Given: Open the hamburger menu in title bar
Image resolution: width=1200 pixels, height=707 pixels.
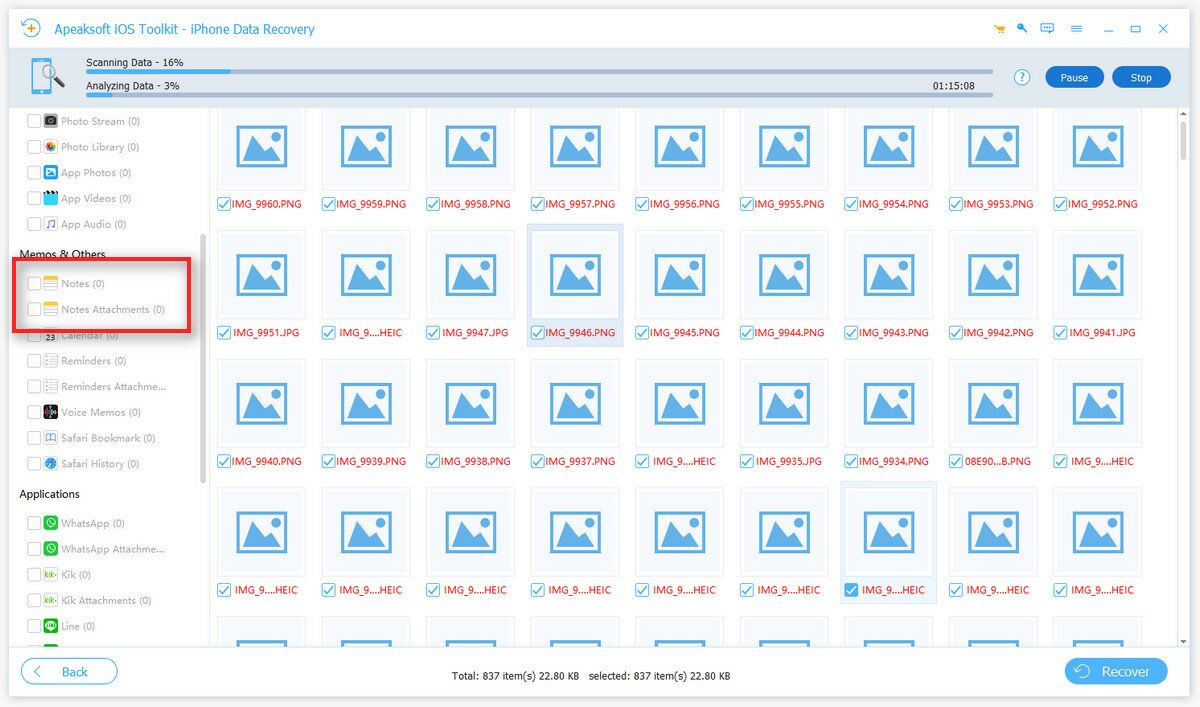Looking at the screenshot, I should [1076, 29].
